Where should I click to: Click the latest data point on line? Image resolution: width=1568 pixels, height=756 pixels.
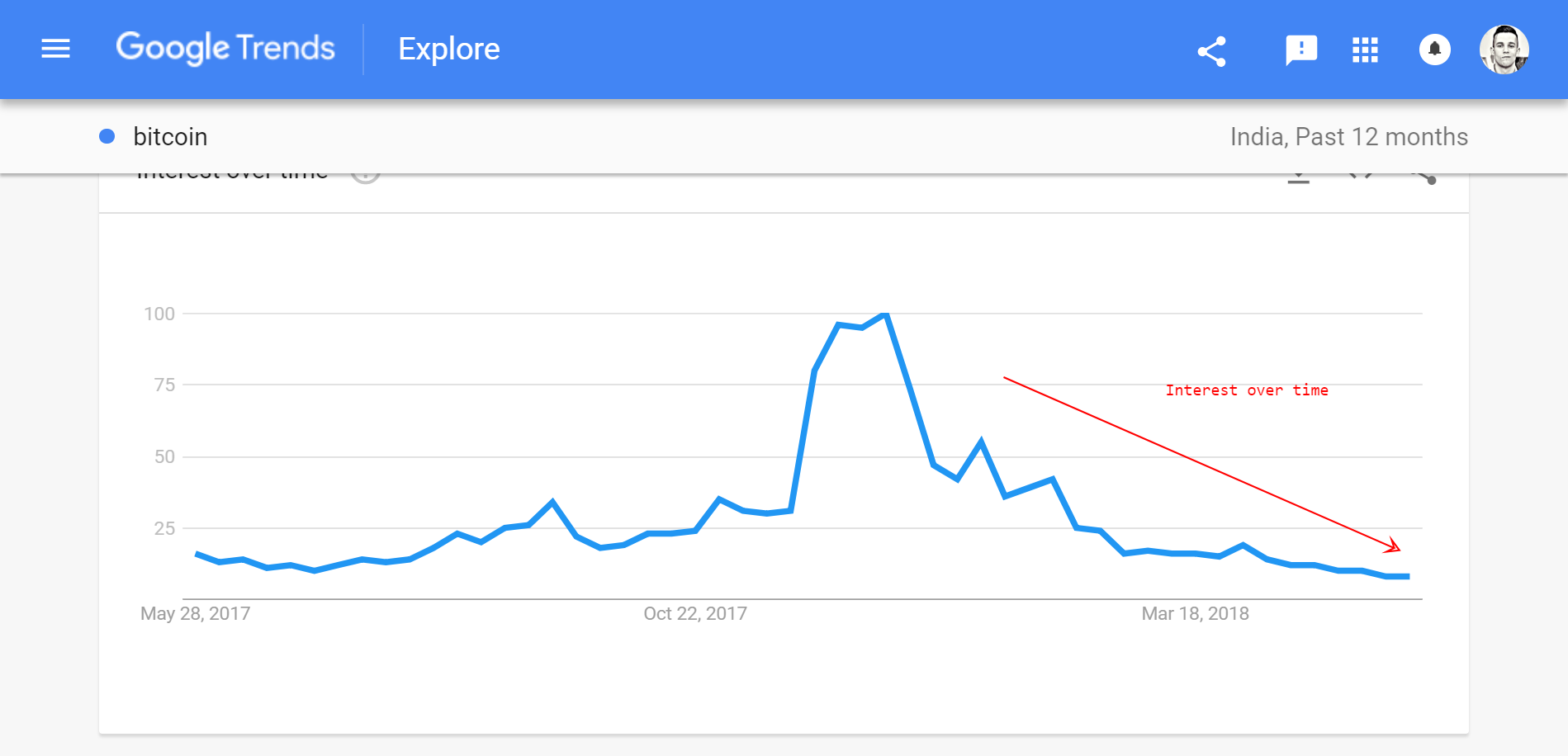coord(1407,576)
